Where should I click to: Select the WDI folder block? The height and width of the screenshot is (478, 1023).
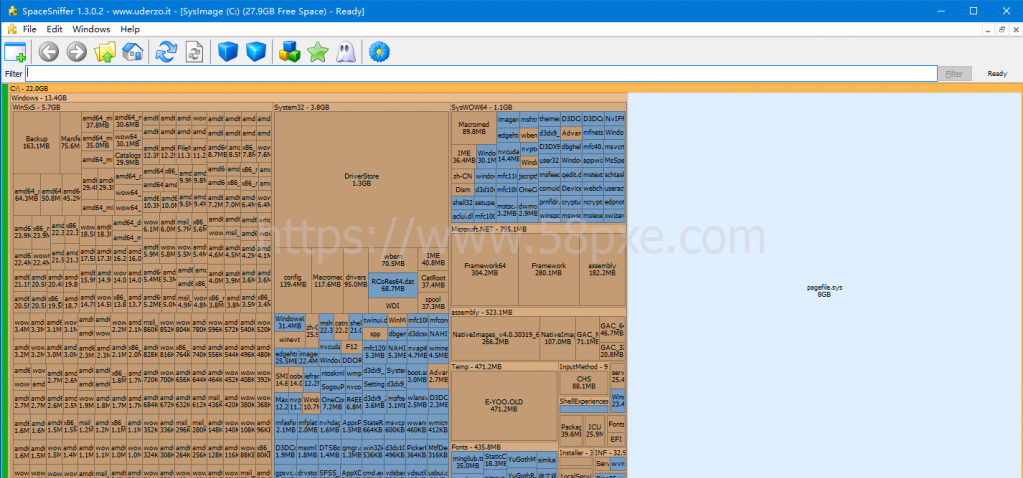393,305
